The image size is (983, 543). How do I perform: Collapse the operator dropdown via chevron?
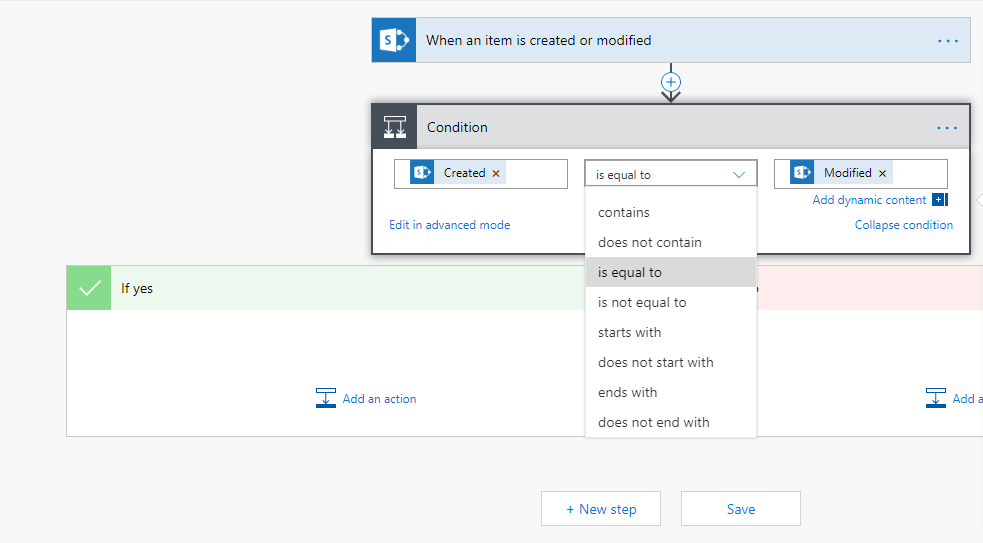(x=739, y=175)
